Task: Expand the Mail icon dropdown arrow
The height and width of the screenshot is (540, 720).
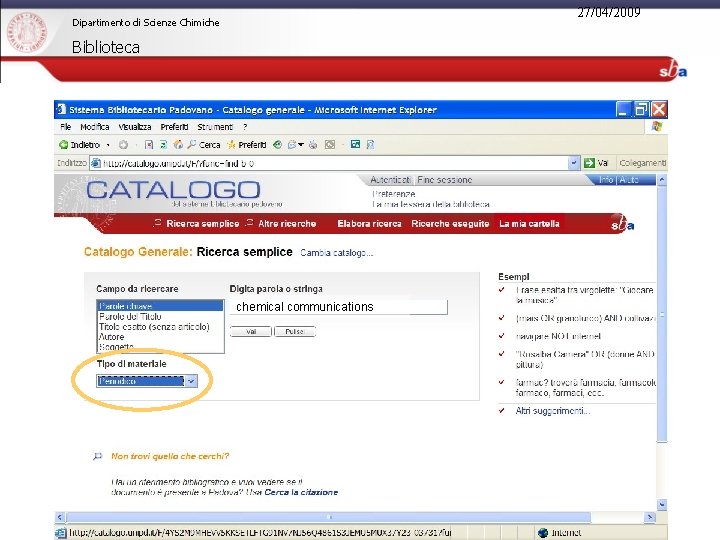Action: (x=301, y=145)
